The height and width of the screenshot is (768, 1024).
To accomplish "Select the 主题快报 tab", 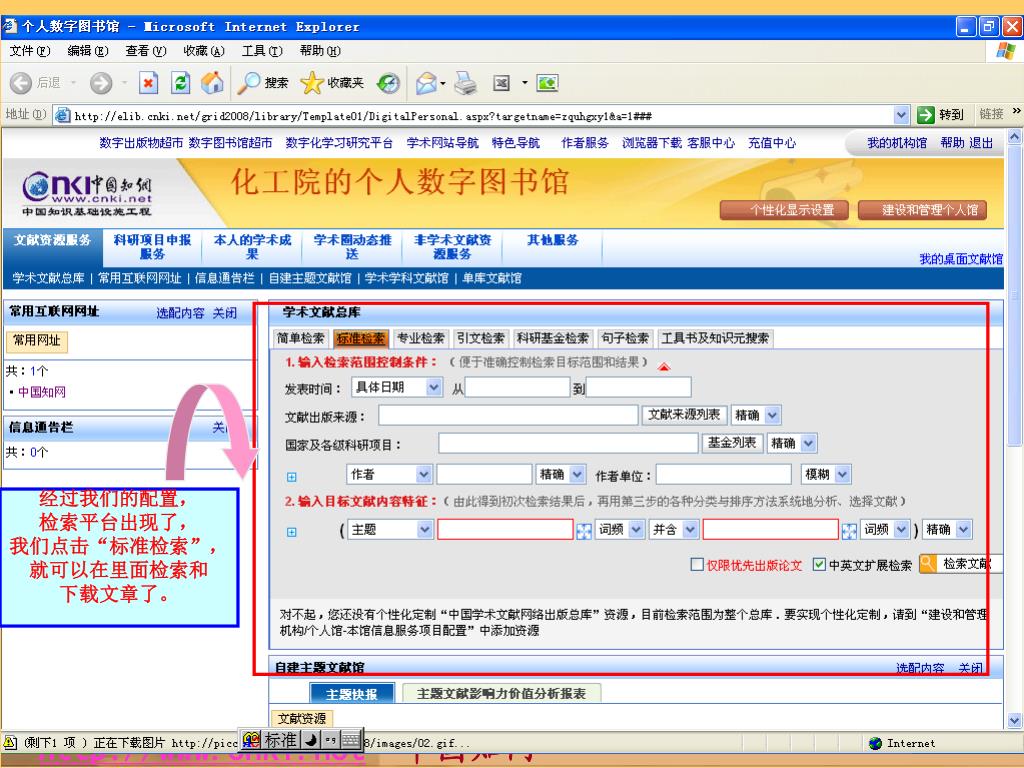I will pos(351,694).
